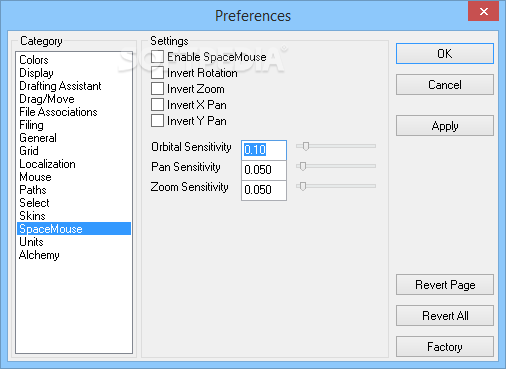This screenshot has height=369, width=506.
Task: Tick the Invert X Pan checkbox
Action: point(157,105)
